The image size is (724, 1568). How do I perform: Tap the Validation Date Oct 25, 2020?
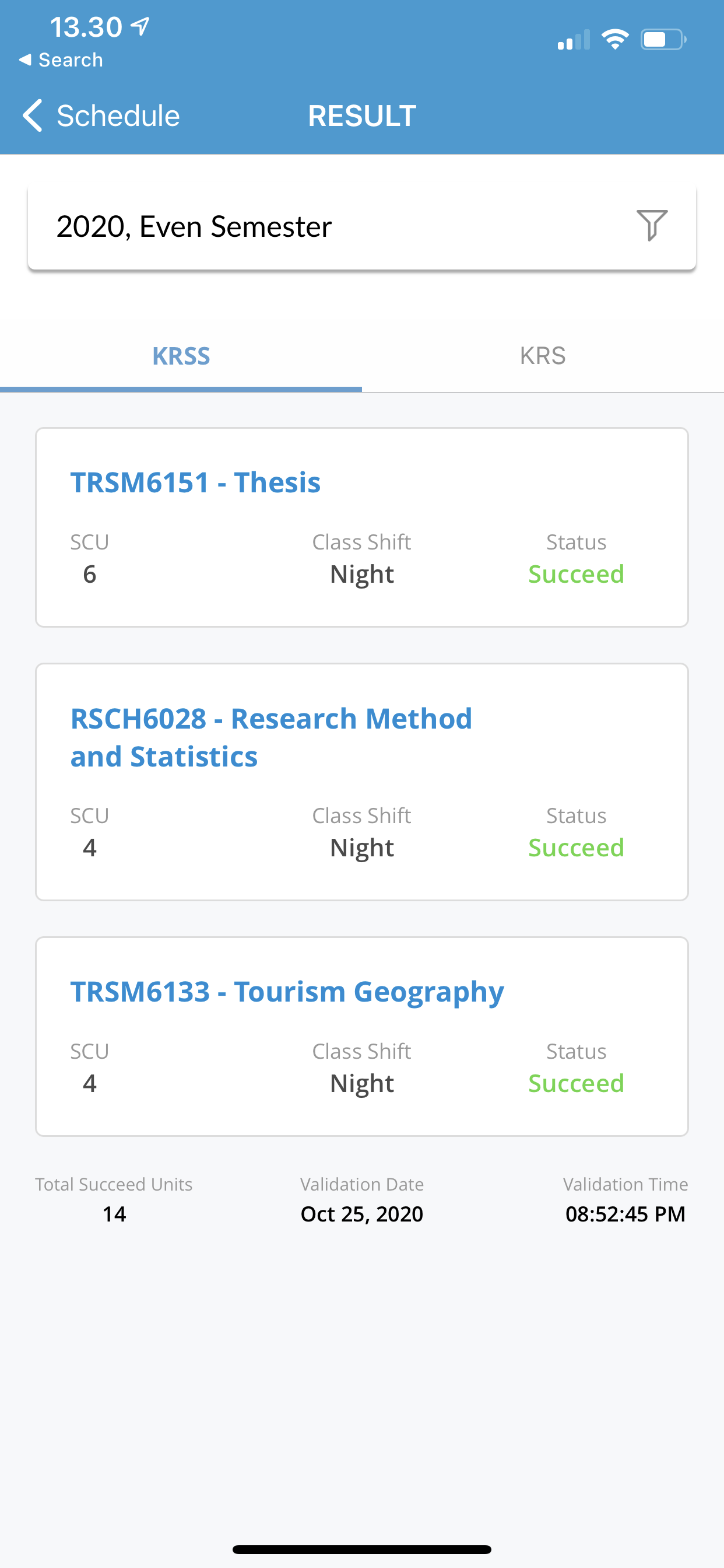point(361,1214)
